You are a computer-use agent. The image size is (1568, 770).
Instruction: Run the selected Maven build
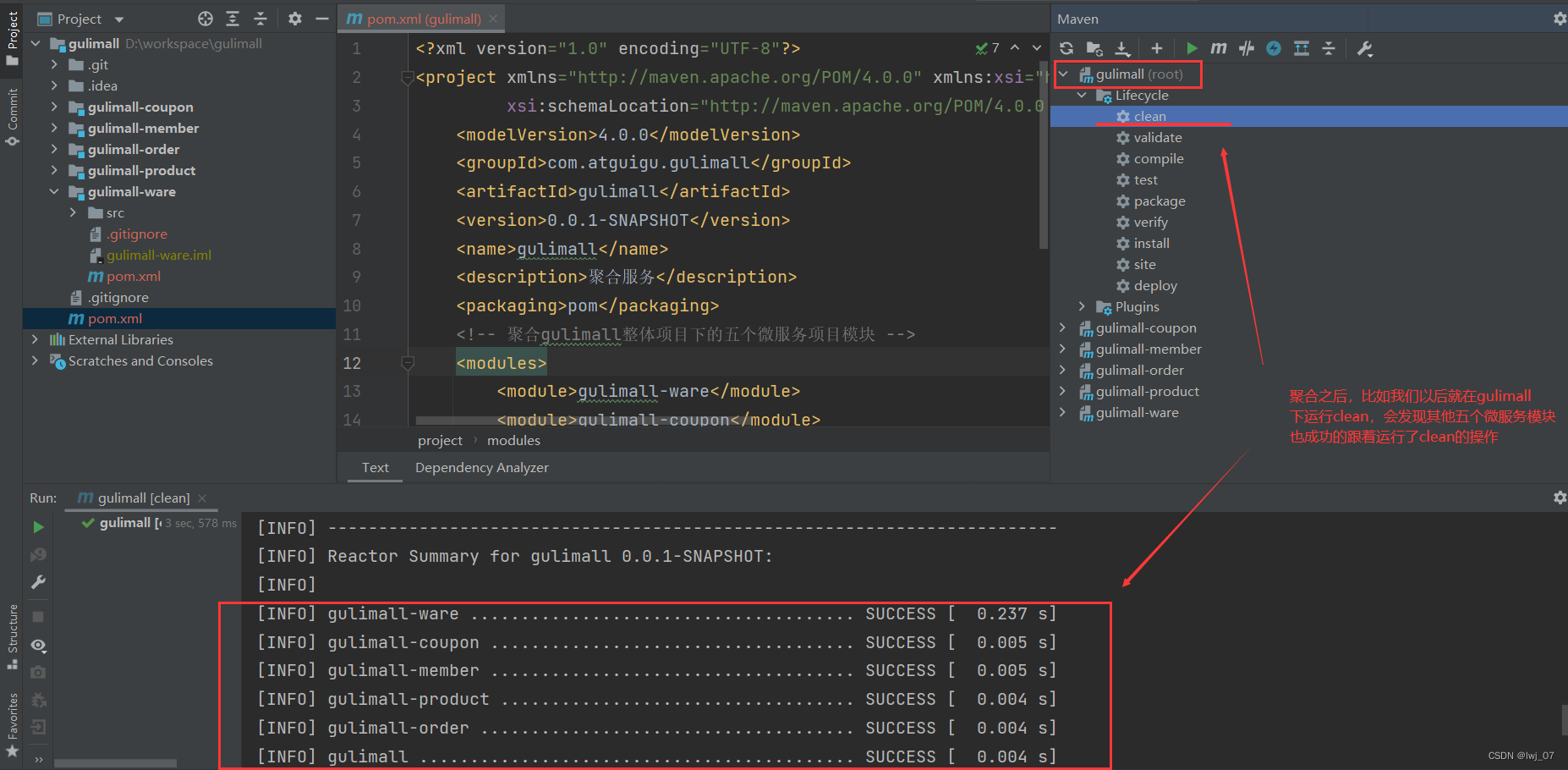[1192, 48]
